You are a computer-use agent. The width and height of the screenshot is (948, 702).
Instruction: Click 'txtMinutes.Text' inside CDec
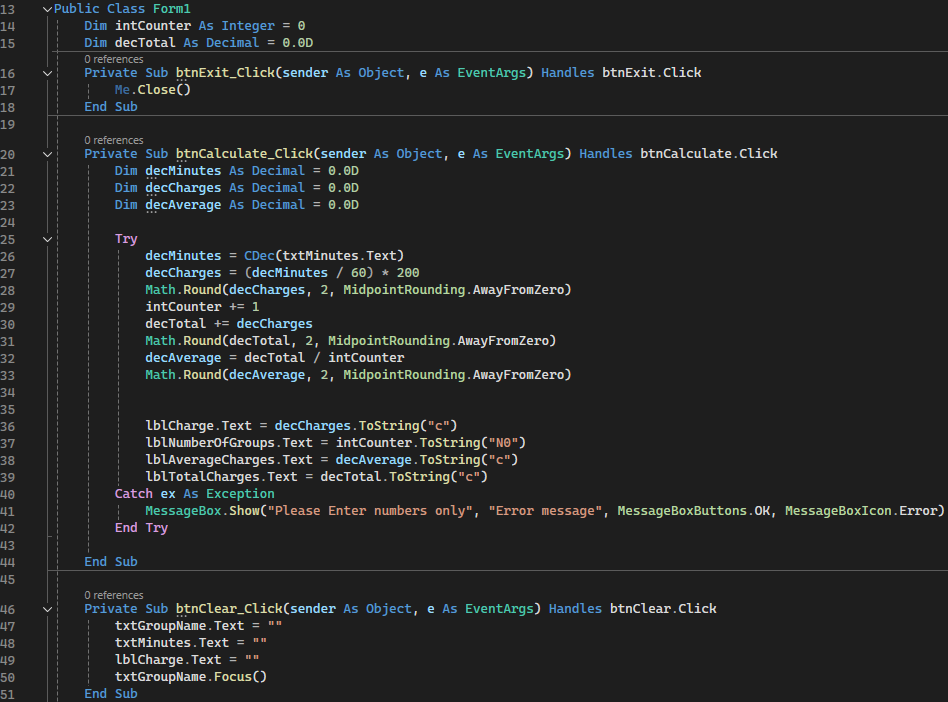[x=339, y=256]
